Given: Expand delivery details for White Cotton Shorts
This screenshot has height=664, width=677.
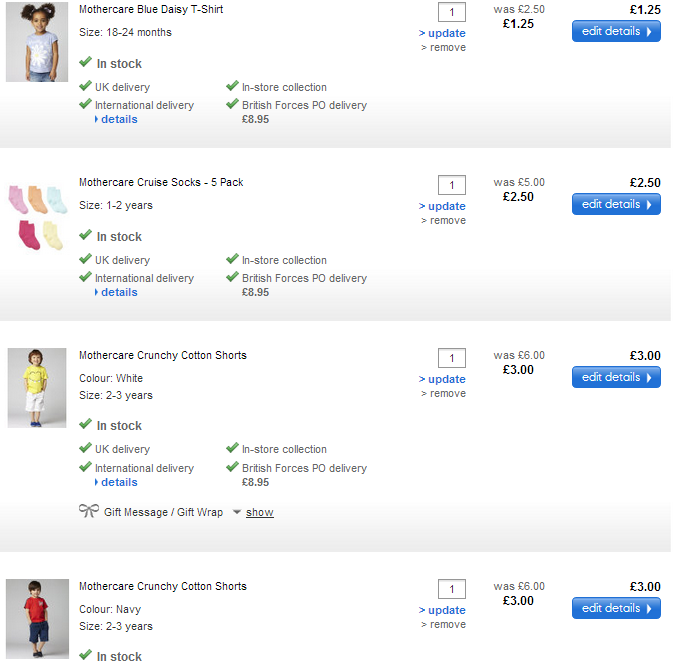Looking at the screenshot, I should coord(119,482).
